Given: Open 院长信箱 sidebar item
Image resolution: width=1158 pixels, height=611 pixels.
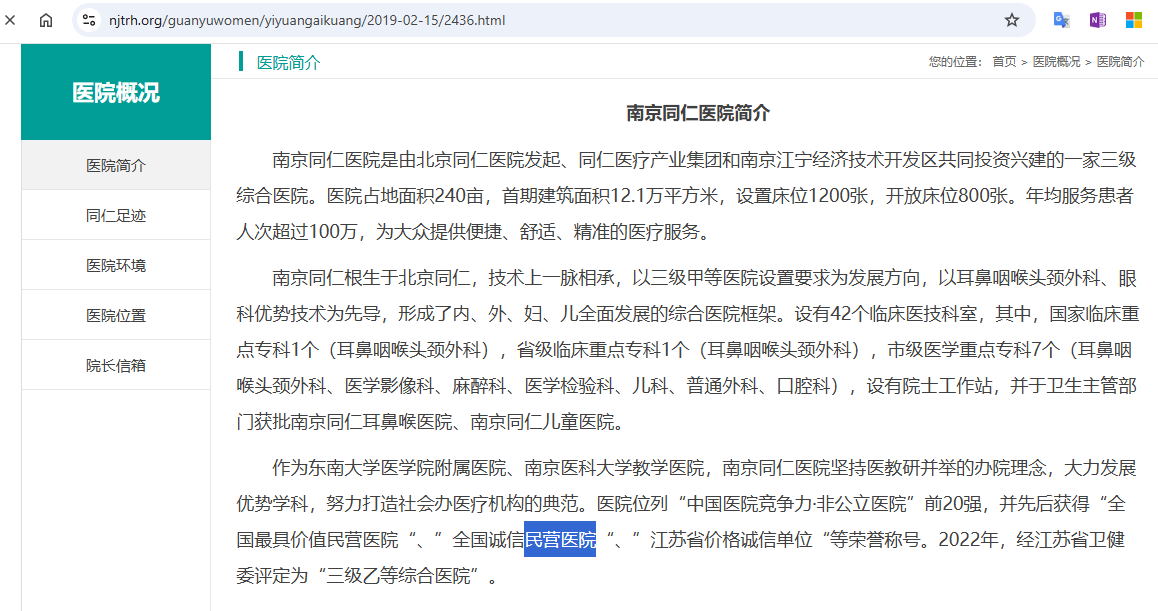Looking at the screenshot, I should pos(116,365).
